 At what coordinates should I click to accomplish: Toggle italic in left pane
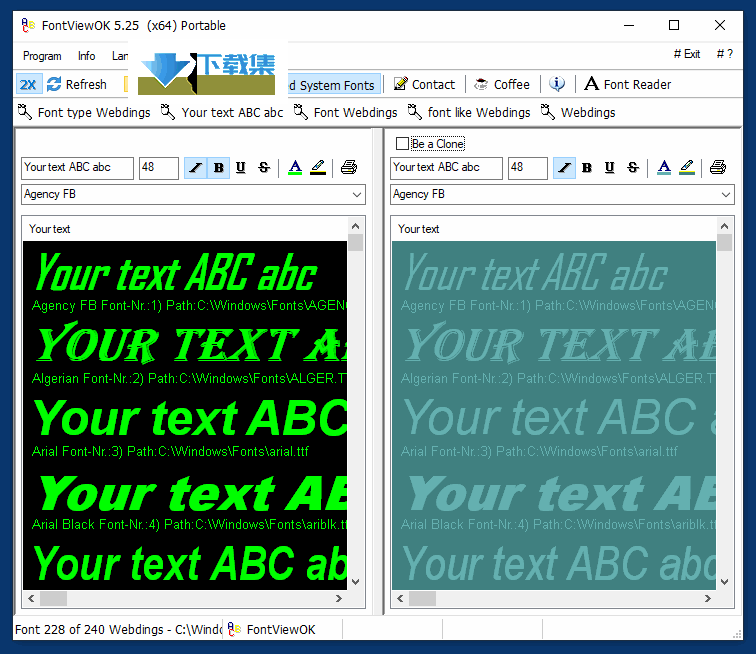195,168
